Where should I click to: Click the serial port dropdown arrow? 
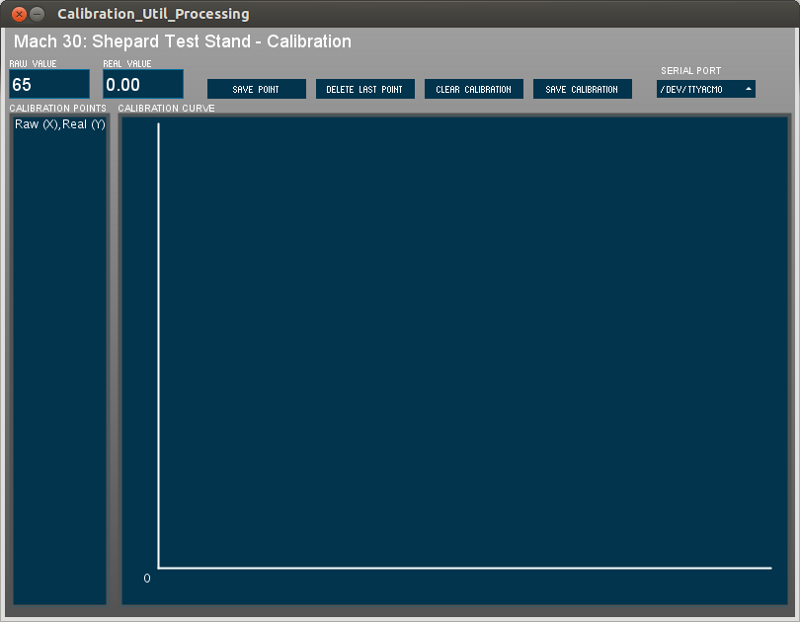coord(747,89)
